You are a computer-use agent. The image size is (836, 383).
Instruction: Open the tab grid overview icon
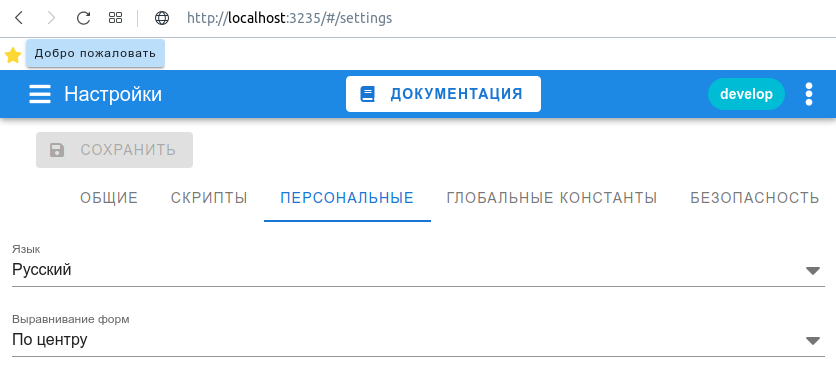coord(115,18)
